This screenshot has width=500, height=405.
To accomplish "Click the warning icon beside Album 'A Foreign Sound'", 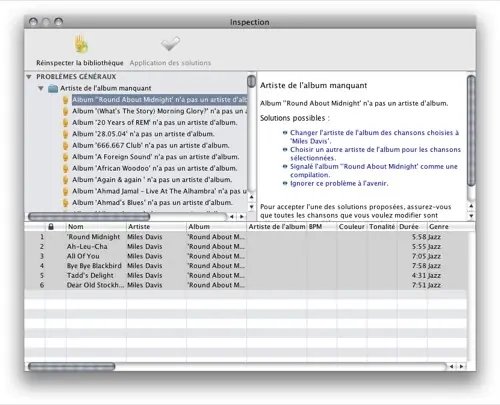I will coord(65,157).
